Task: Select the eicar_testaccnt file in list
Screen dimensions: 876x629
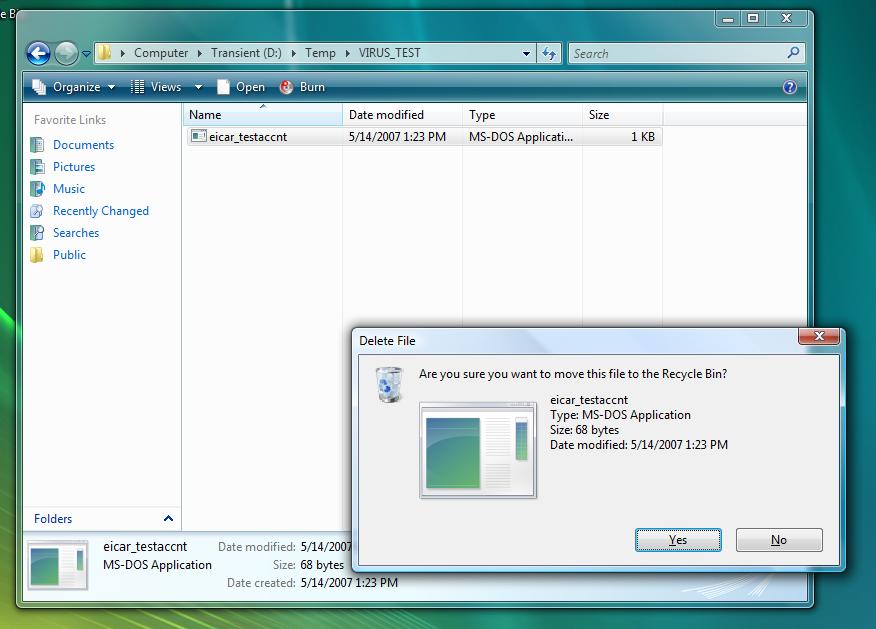Action: click(248, 137)
